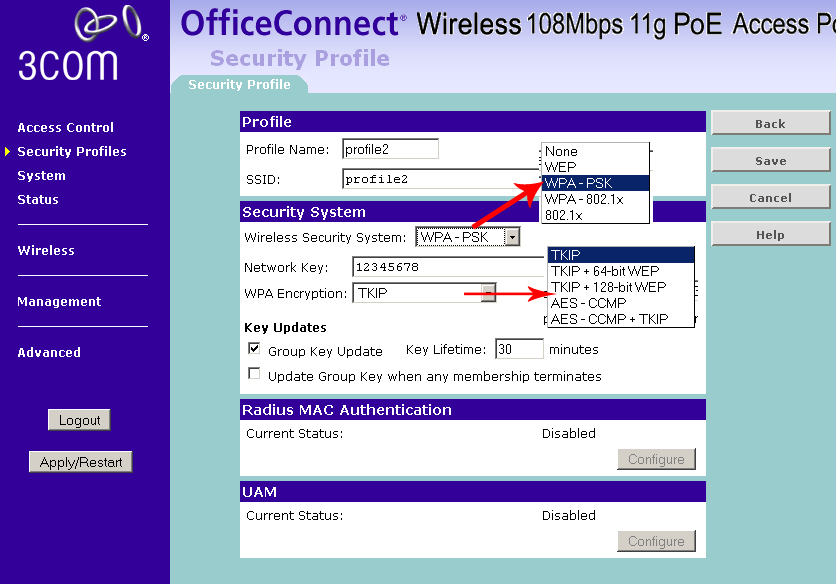836x584 pixels.
Task: Click the Logout button
Action: 79,420
